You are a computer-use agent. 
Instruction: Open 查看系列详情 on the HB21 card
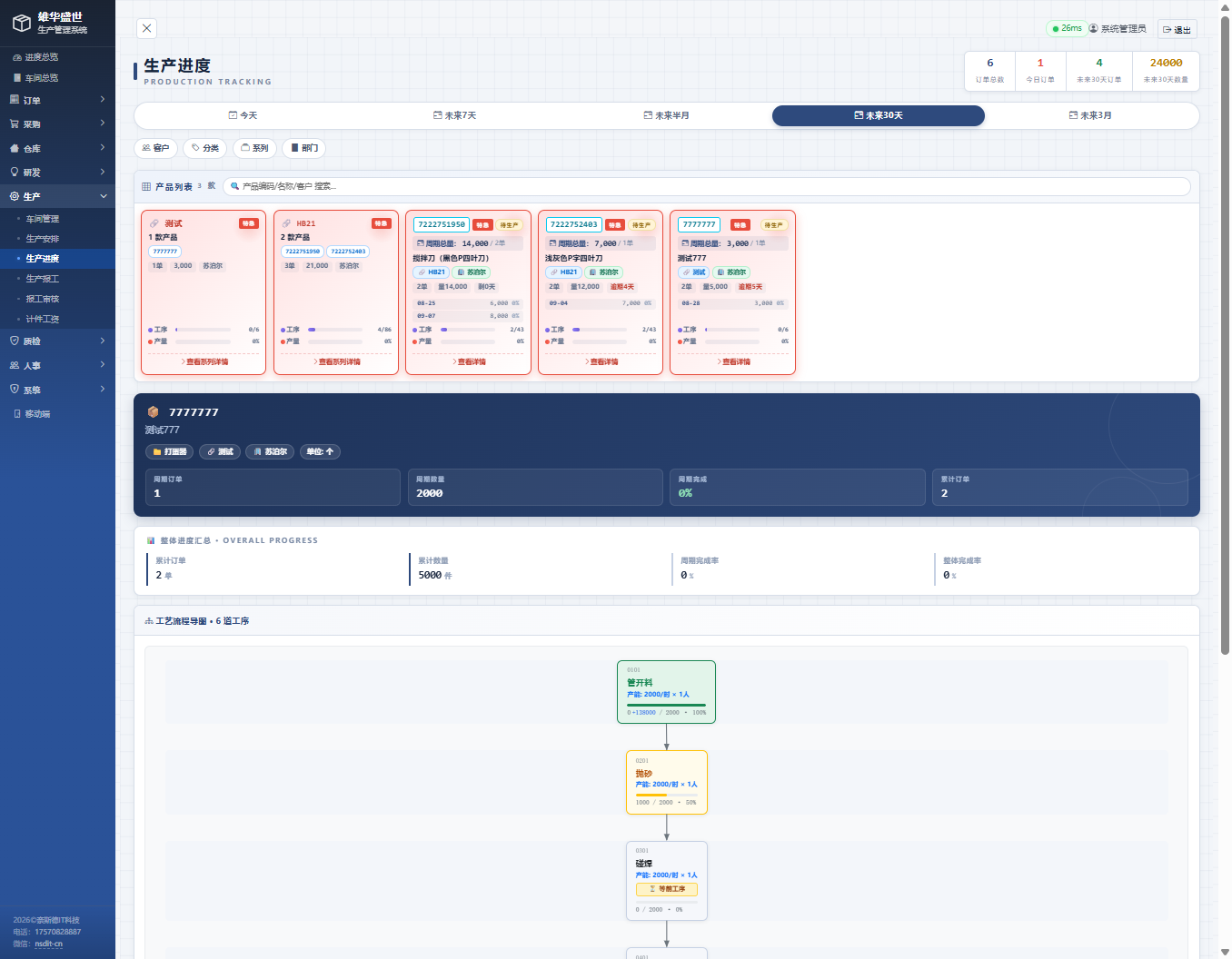337,361
